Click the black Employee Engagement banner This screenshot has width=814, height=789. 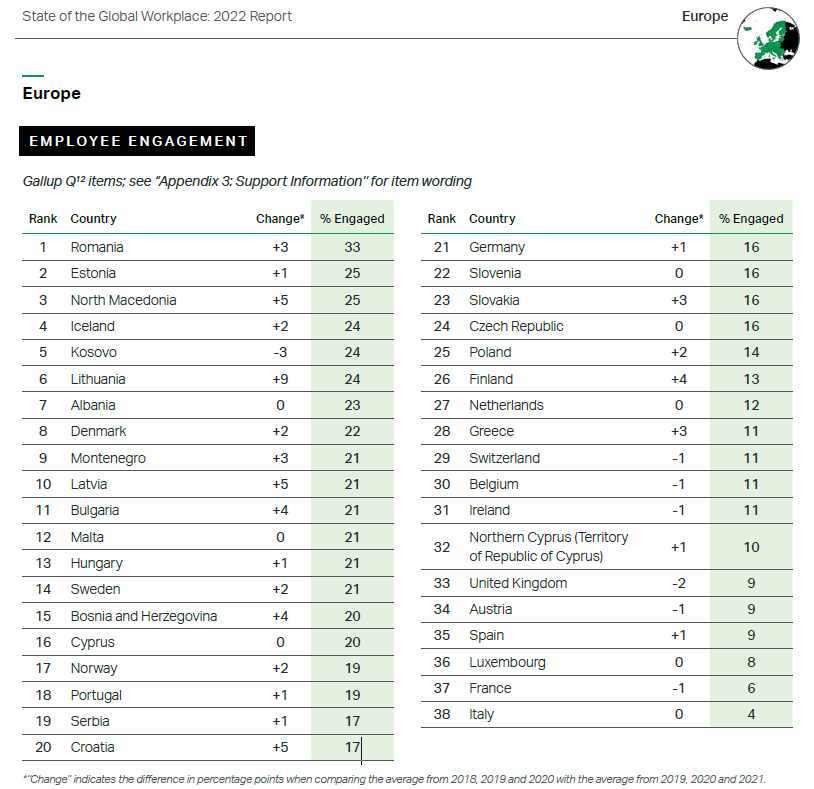tap(137, 141)
